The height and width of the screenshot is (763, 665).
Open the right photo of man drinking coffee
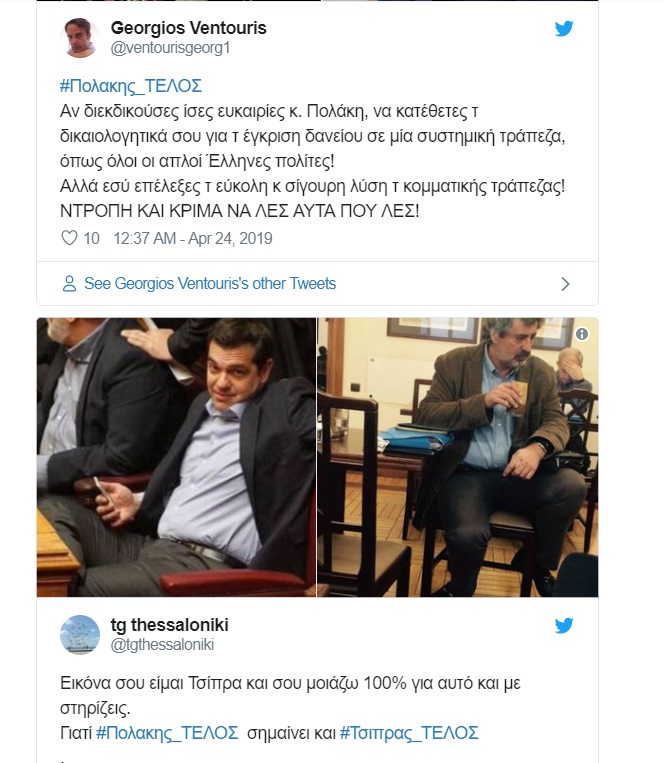tap(457, 457)
